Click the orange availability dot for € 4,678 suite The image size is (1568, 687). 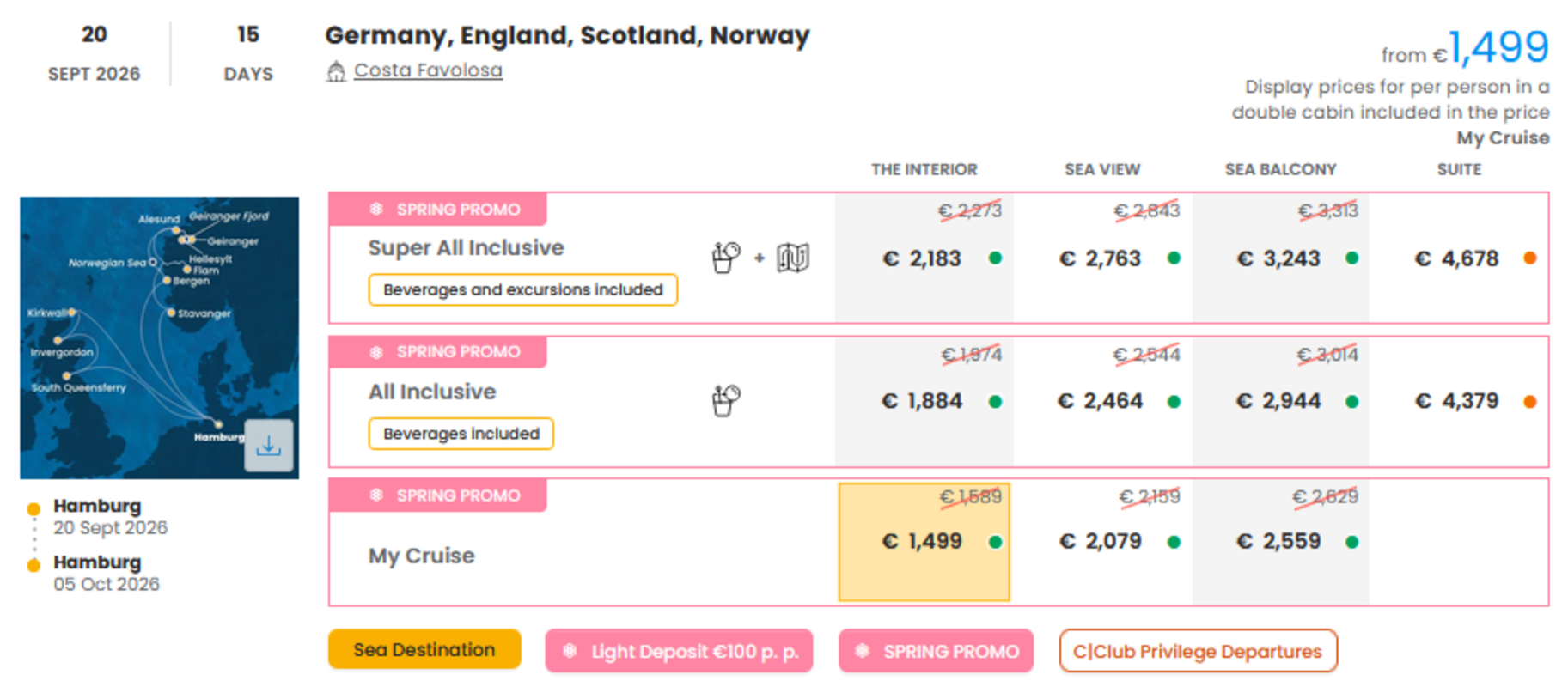1529,258
